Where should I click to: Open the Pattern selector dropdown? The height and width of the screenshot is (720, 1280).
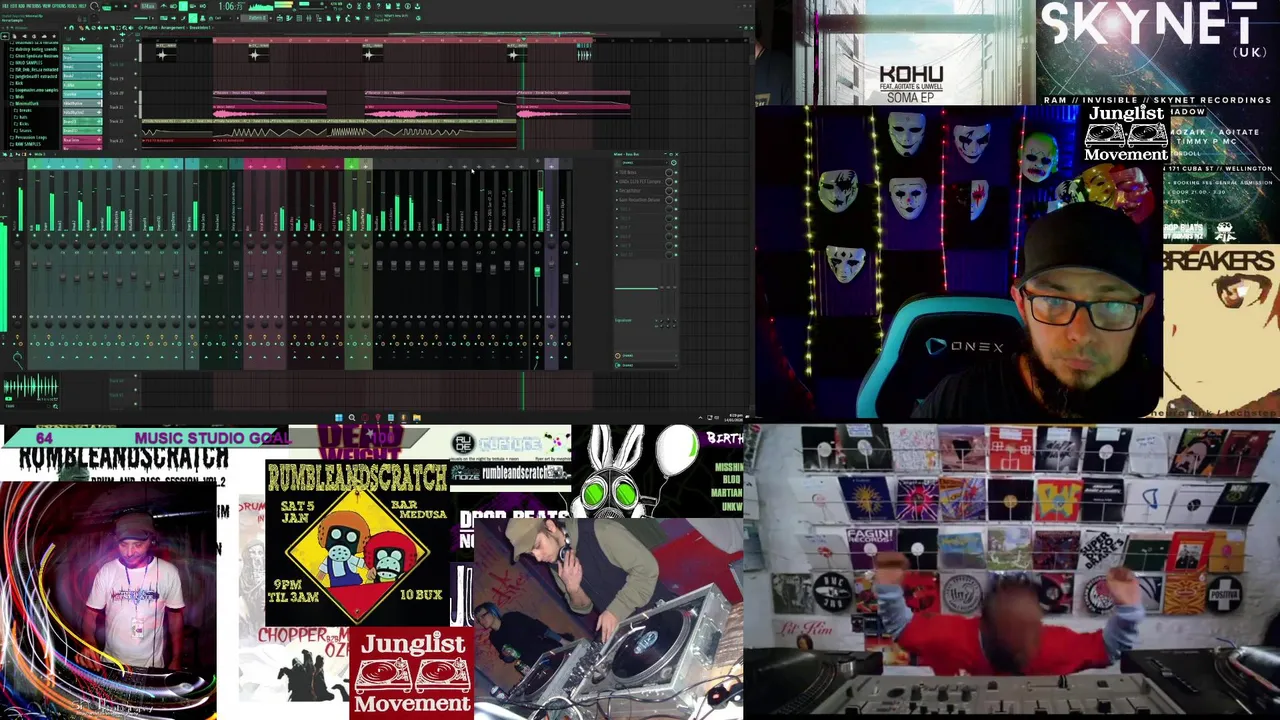pyautogui.click(x=255, y=18)
